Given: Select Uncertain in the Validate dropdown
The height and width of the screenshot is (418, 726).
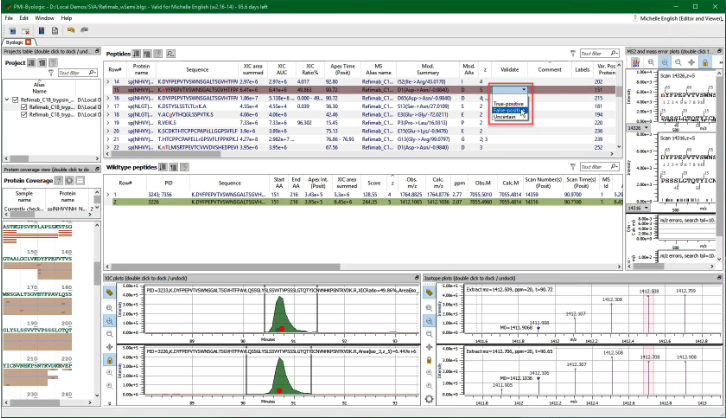Looking at the screenshot, I should click(x=509, y=117).
